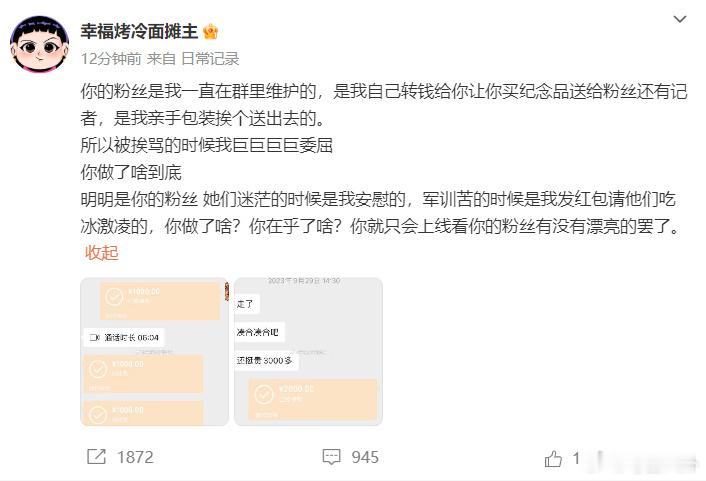
Task: Click the 凑合凑合吧 chat bubble
Action: pos(258,332)
